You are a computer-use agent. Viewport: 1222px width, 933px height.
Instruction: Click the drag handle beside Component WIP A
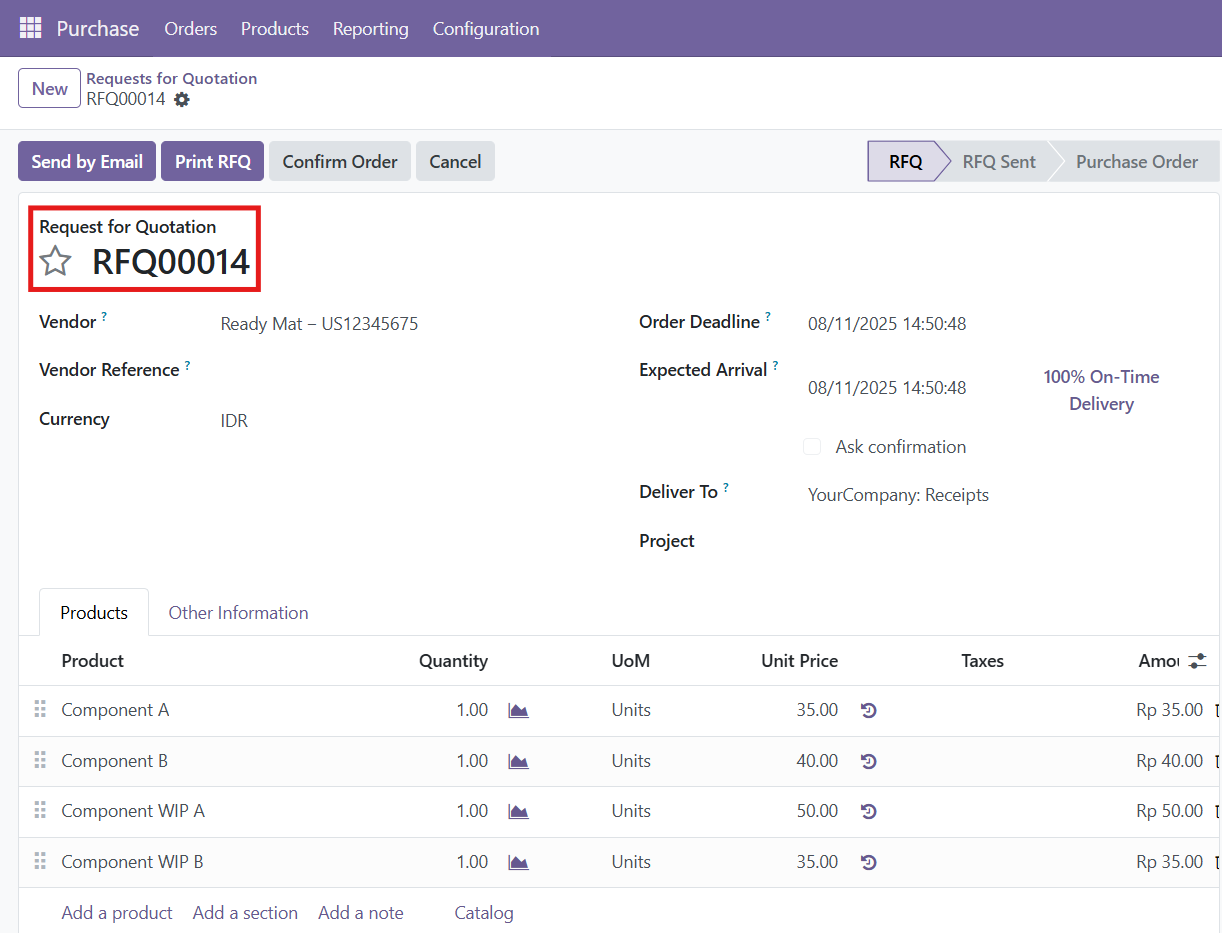click(39, 811)
